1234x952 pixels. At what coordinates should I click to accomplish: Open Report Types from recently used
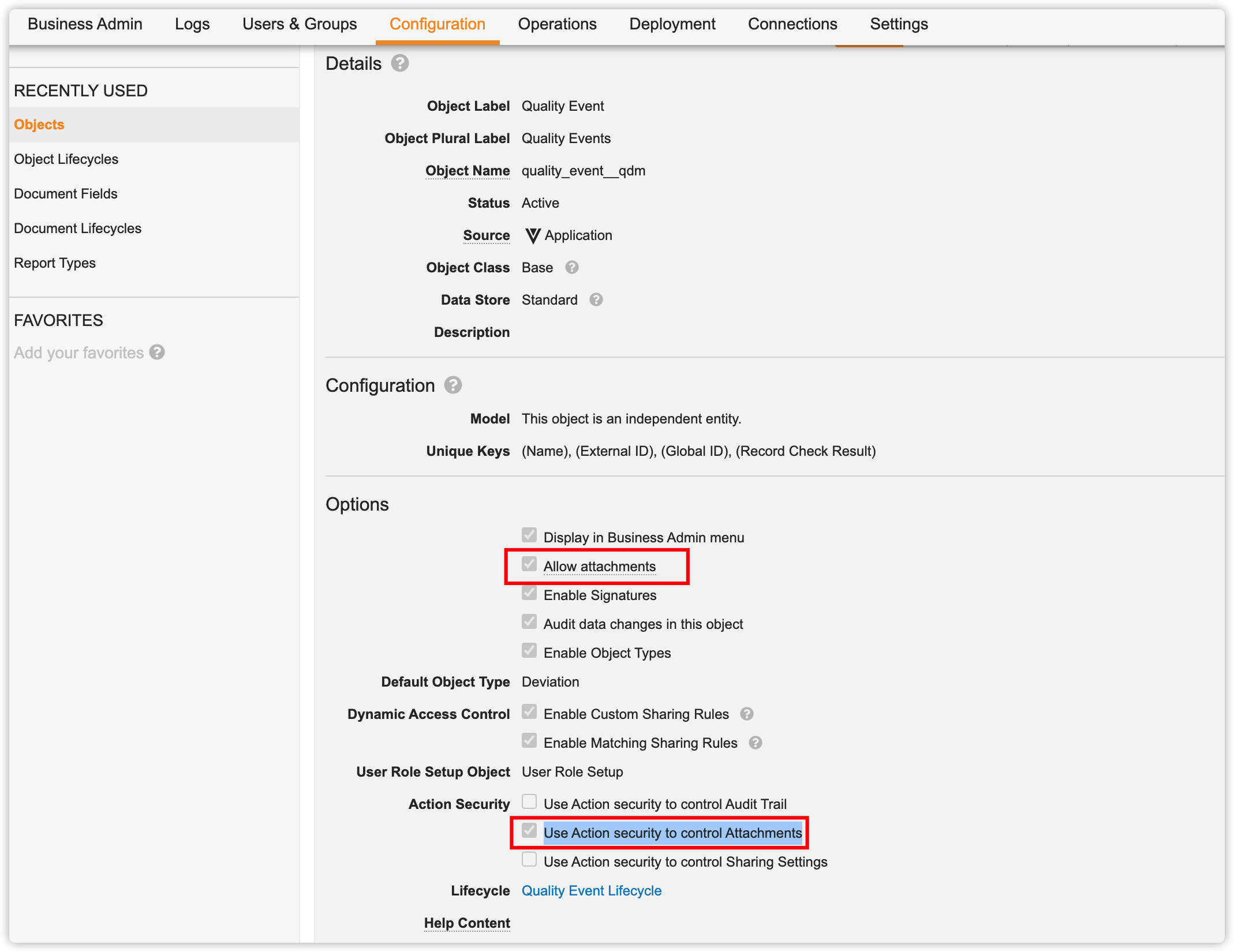click(55, 263)
